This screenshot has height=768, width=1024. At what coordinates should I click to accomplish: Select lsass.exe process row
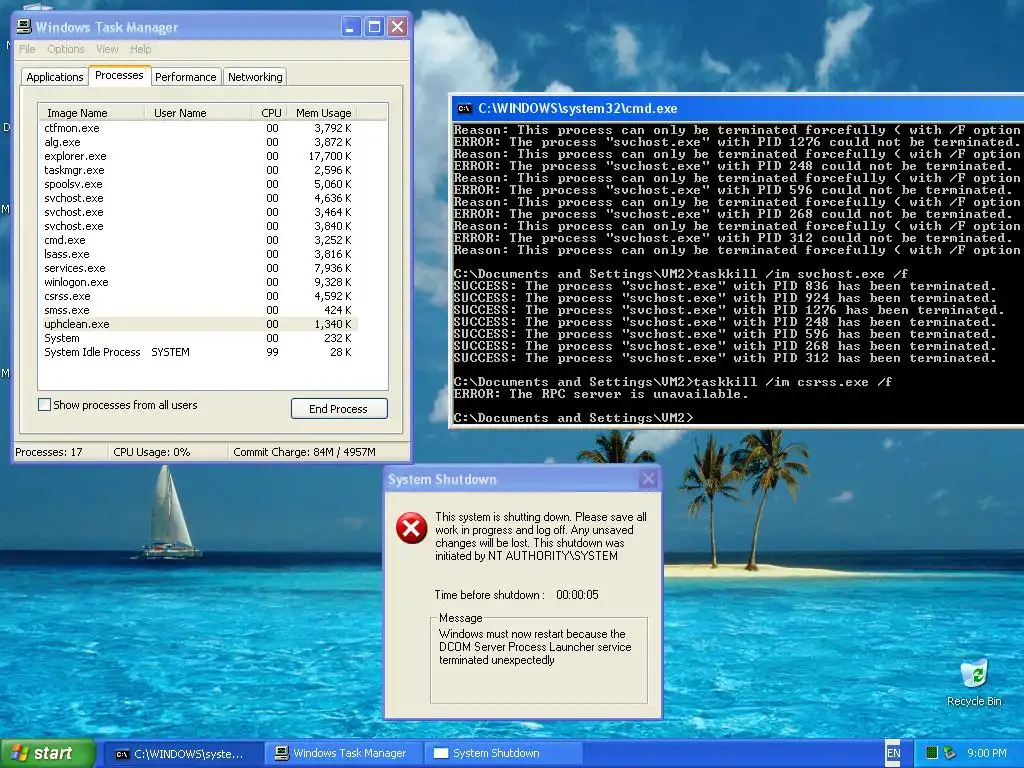[x=198, y=254]
